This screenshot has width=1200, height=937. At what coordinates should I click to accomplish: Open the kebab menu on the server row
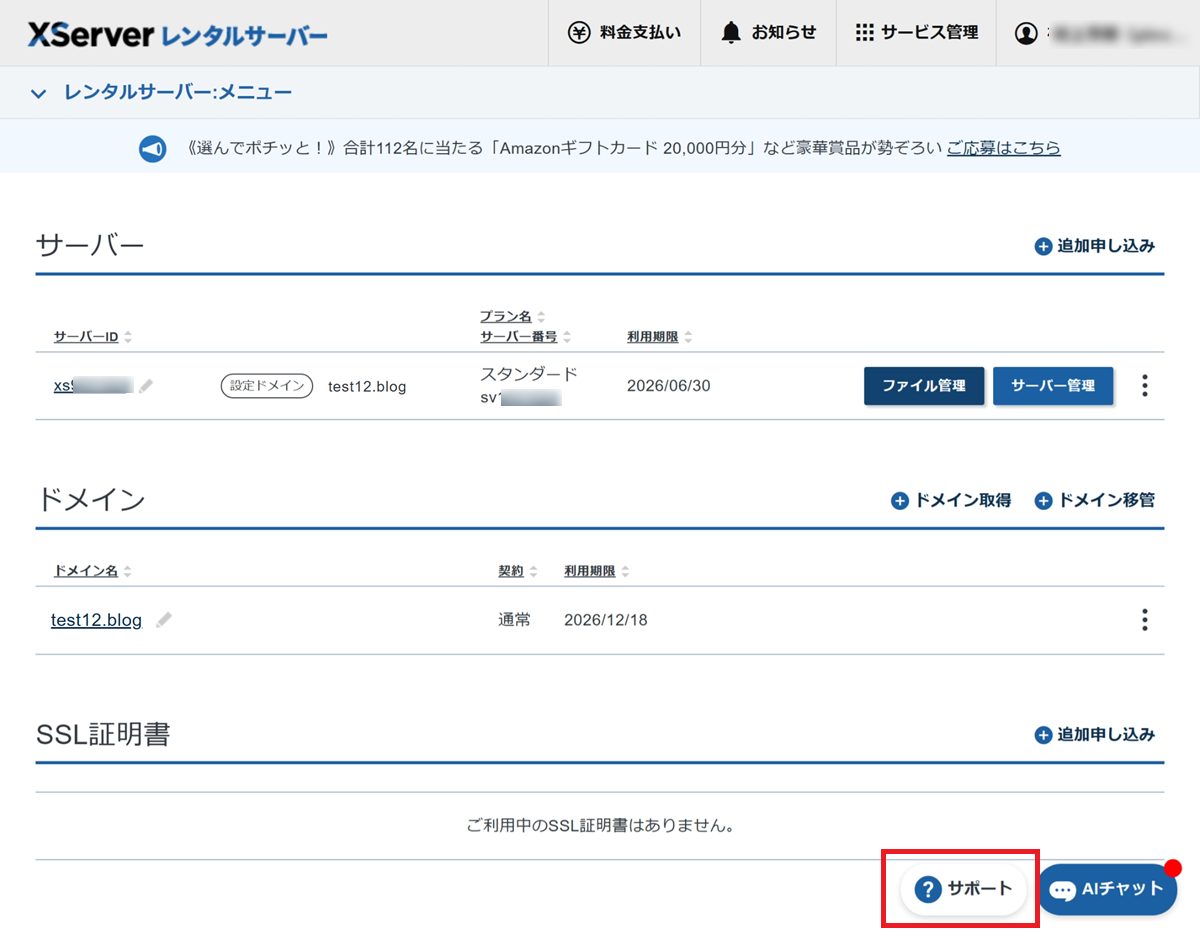1144,386
